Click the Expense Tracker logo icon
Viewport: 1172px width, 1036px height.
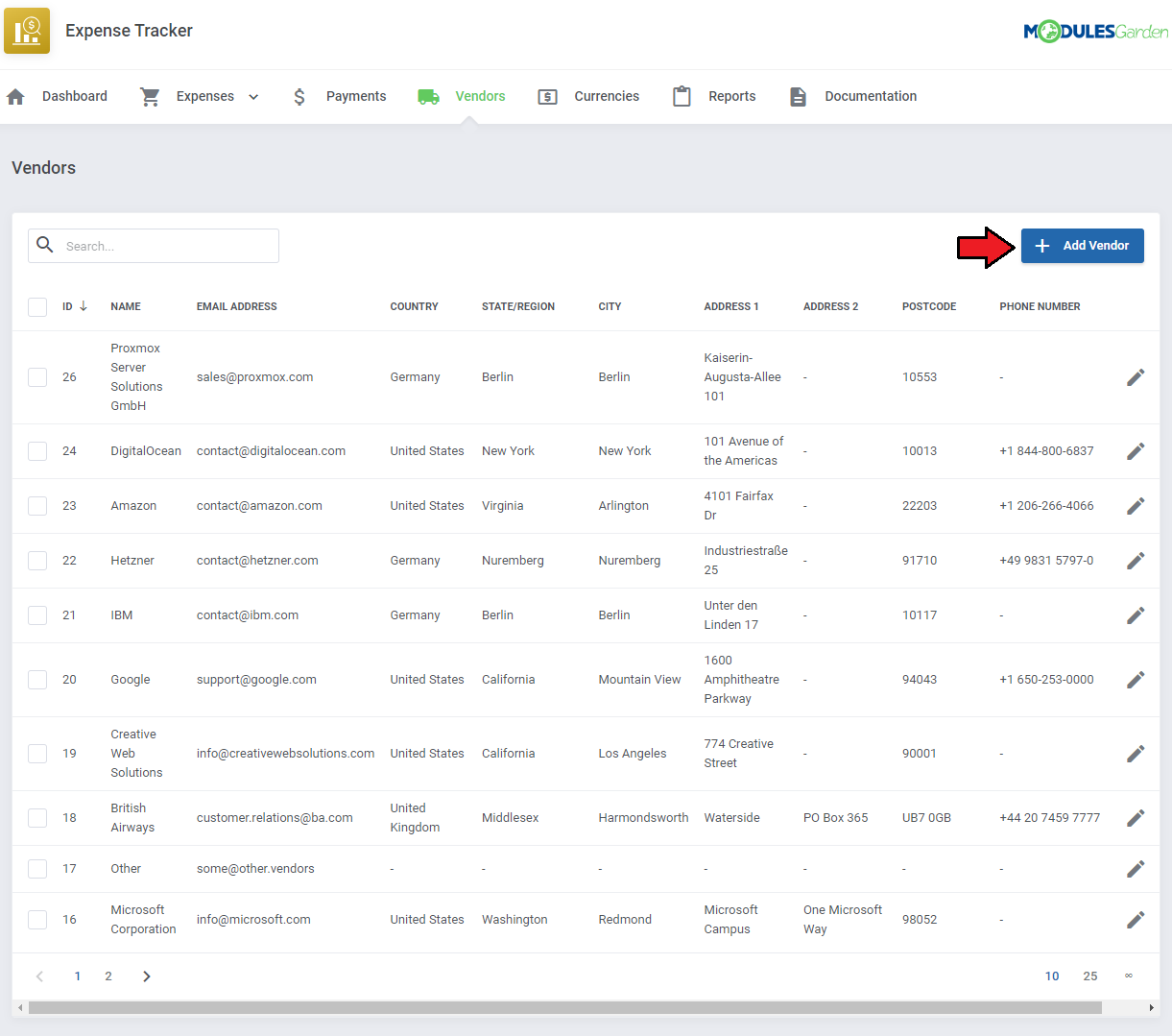click(27, 31)
